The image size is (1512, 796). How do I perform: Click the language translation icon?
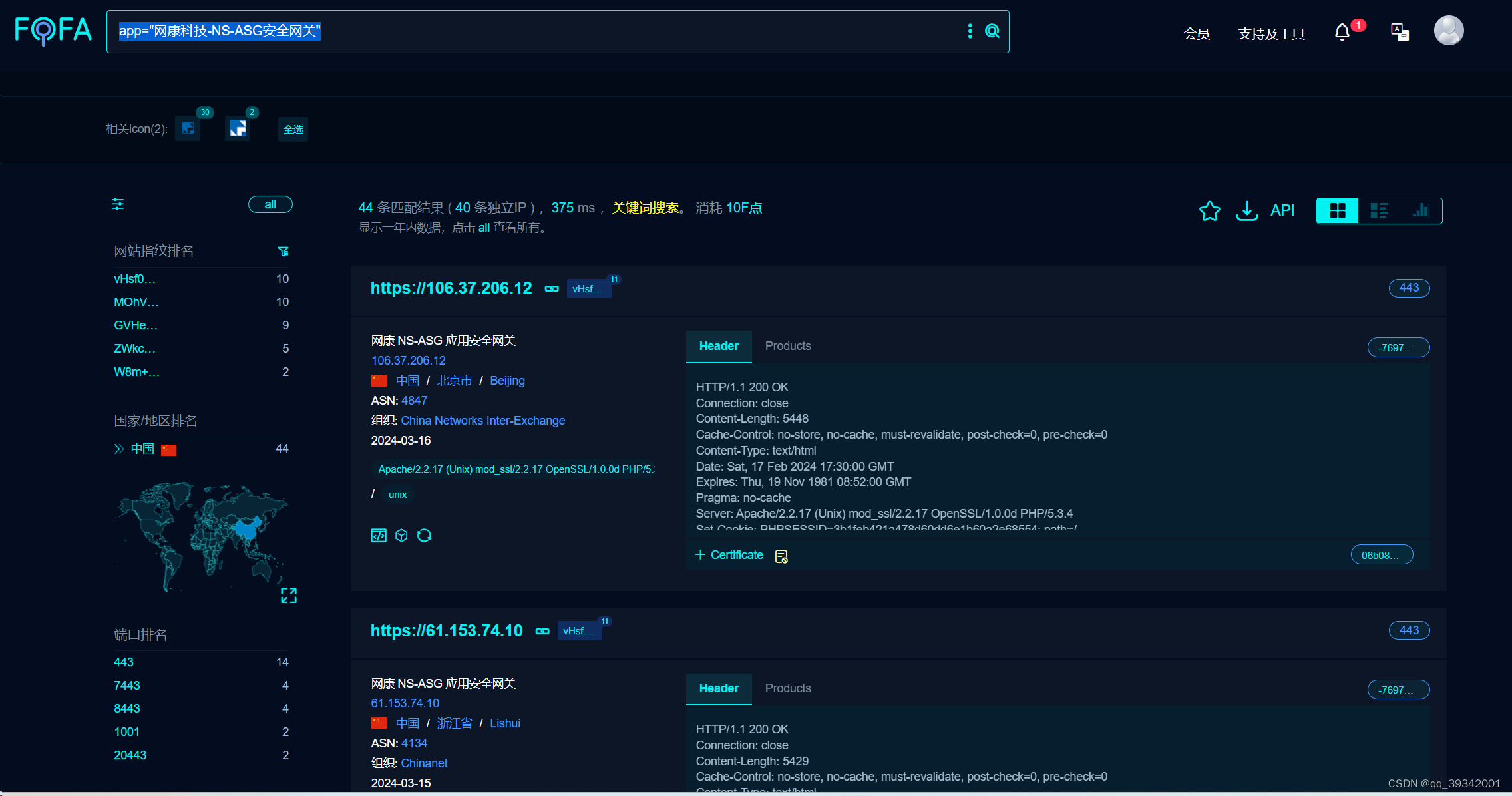point(1400,32)
